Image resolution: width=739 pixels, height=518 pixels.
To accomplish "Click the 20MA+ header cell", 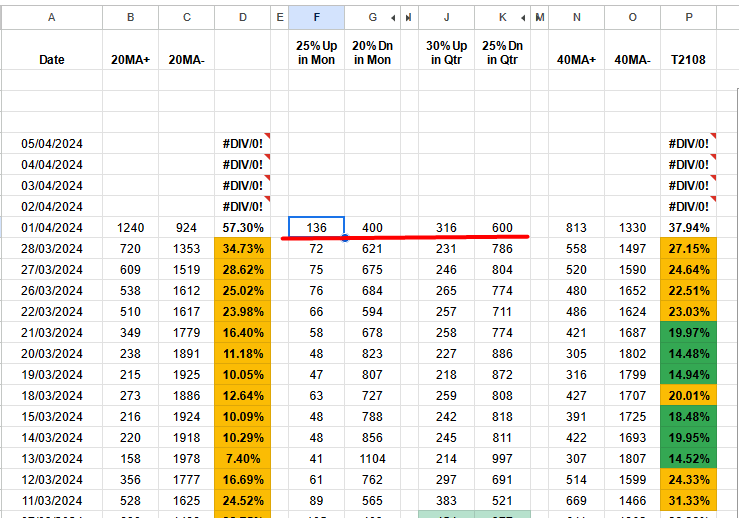I will pos(131,50).
